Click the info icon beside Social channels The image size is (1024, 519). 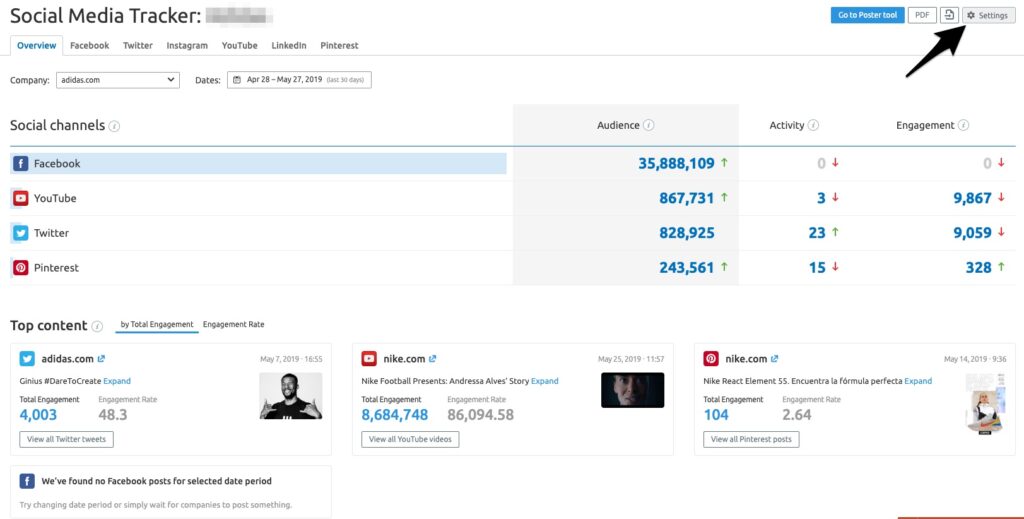click(x=114, y=126)
